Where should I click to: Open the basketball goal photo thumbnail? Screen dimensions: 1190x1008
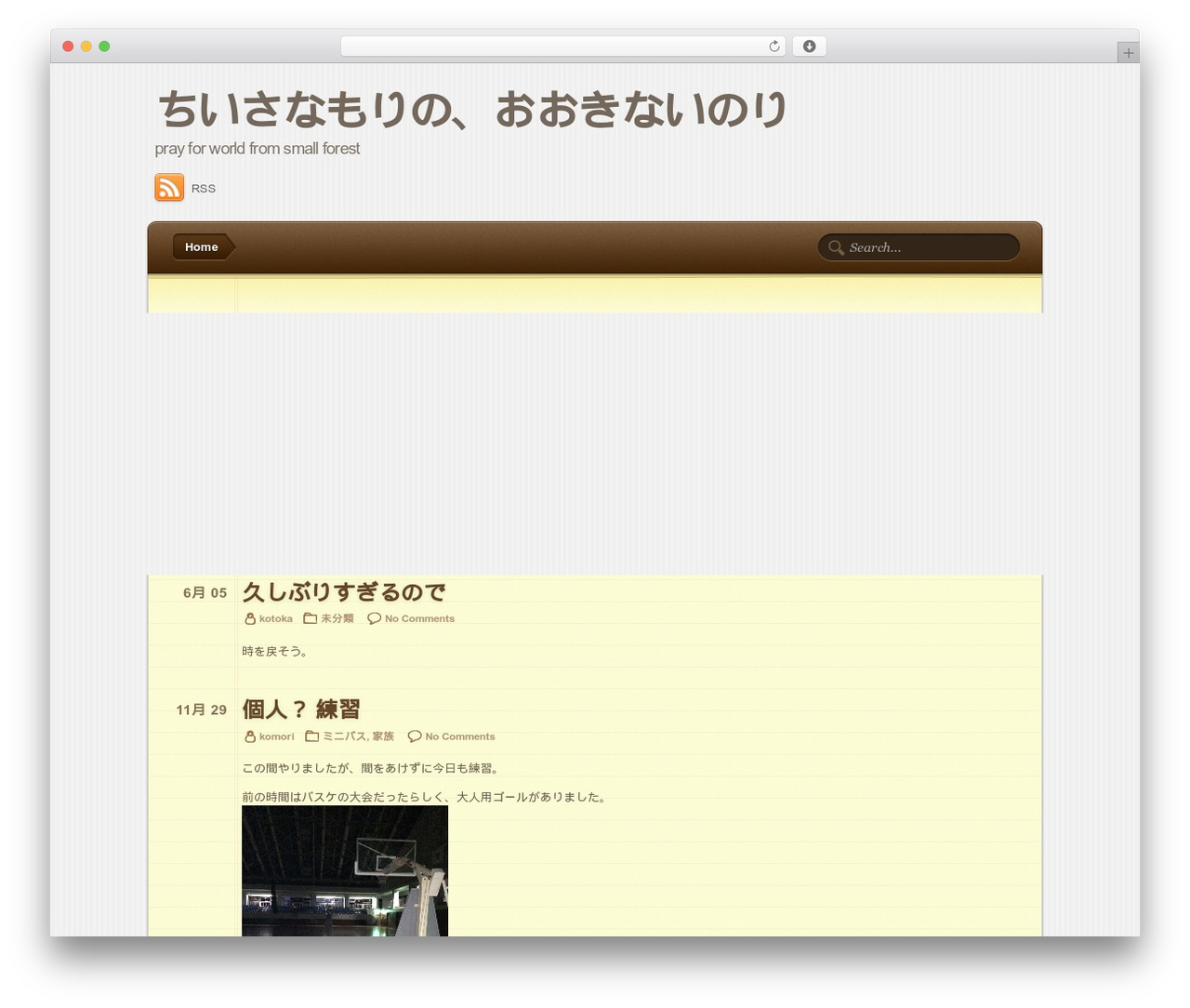pyautogui.click(x=345, y=870)
